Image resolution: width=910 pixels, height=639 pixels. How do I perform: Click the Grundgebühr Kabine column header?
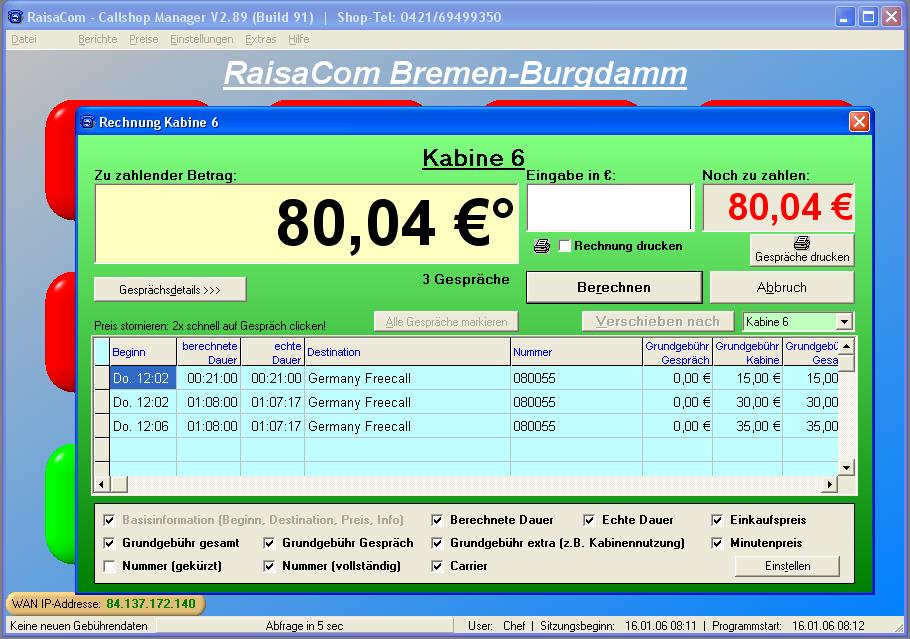click(748, 352)
